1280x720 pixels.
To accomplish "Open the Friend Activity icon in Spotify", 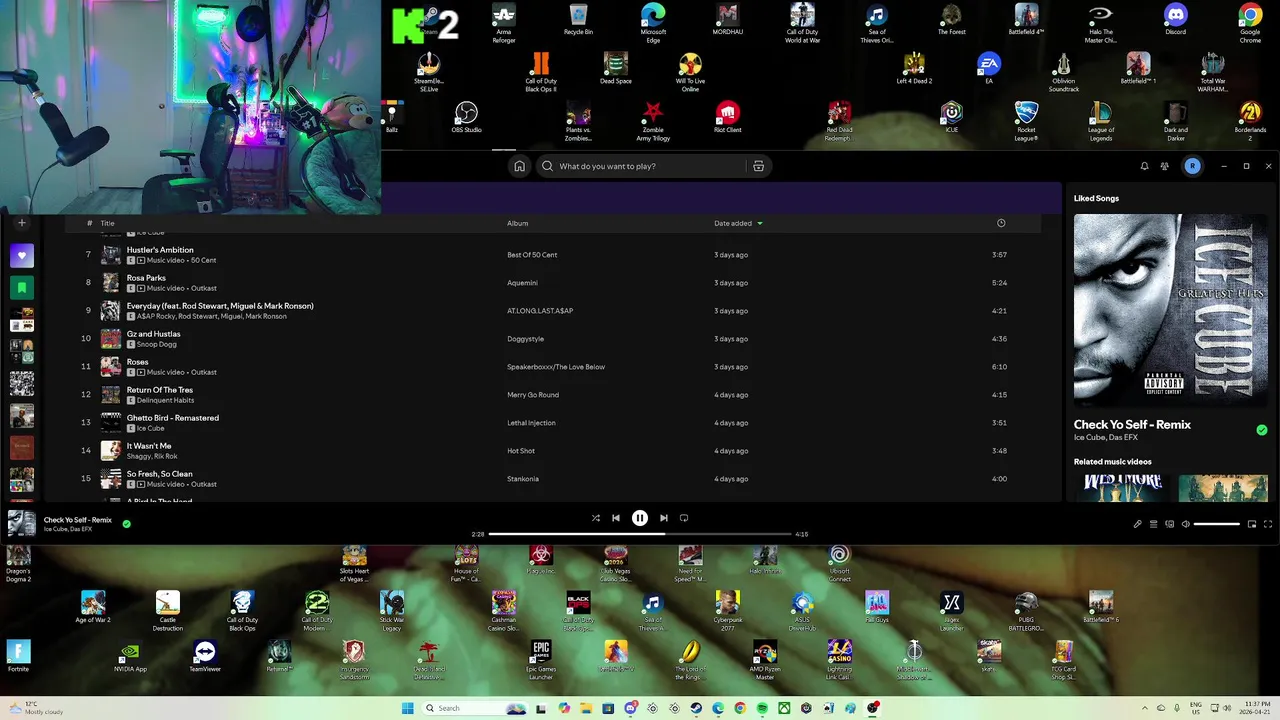I will [x=1164, y=166].
